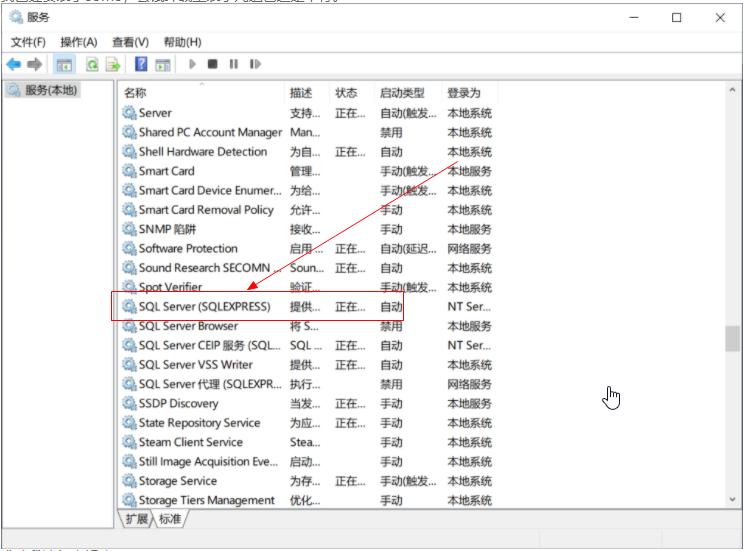Click the Properties panel toolbar icon
Screen dimensions: 743x551
tap(163, 64)
